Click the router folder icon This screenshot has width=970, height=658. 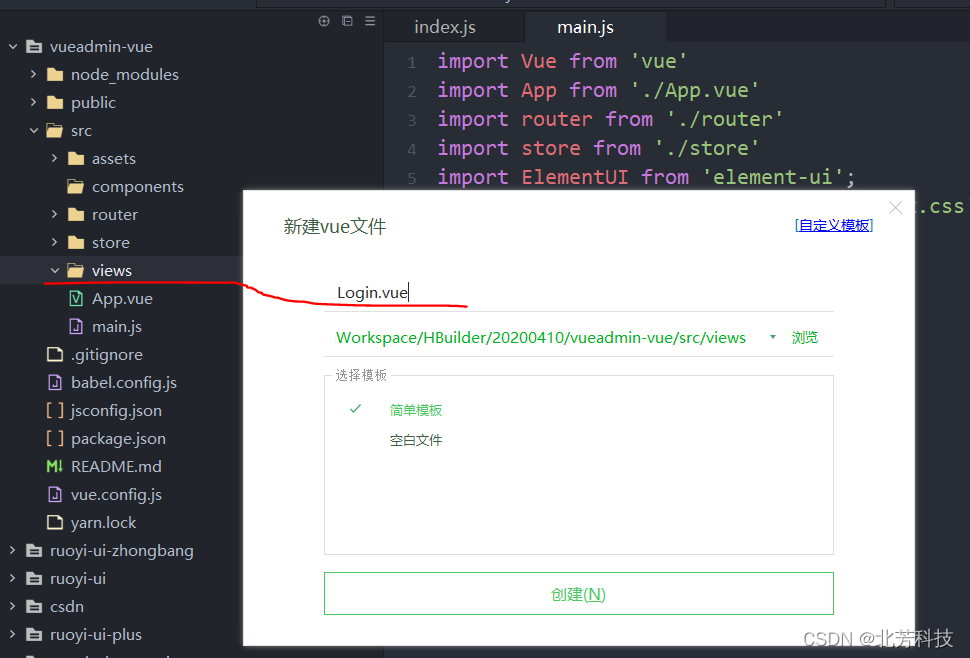[x=76, y=215]
